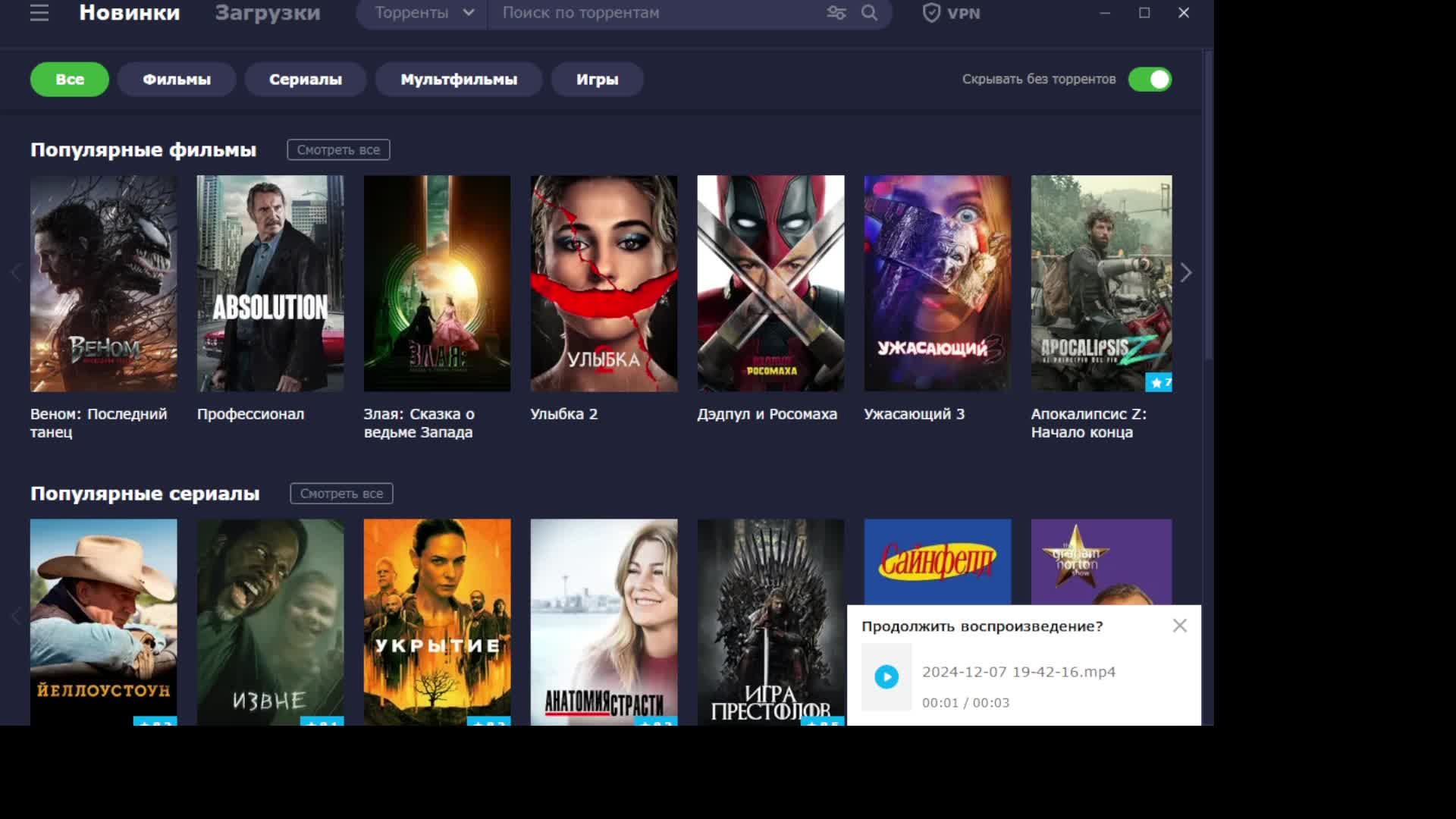
Task: Toggle Скрывать без торрентов switch
Action: 1150,80
